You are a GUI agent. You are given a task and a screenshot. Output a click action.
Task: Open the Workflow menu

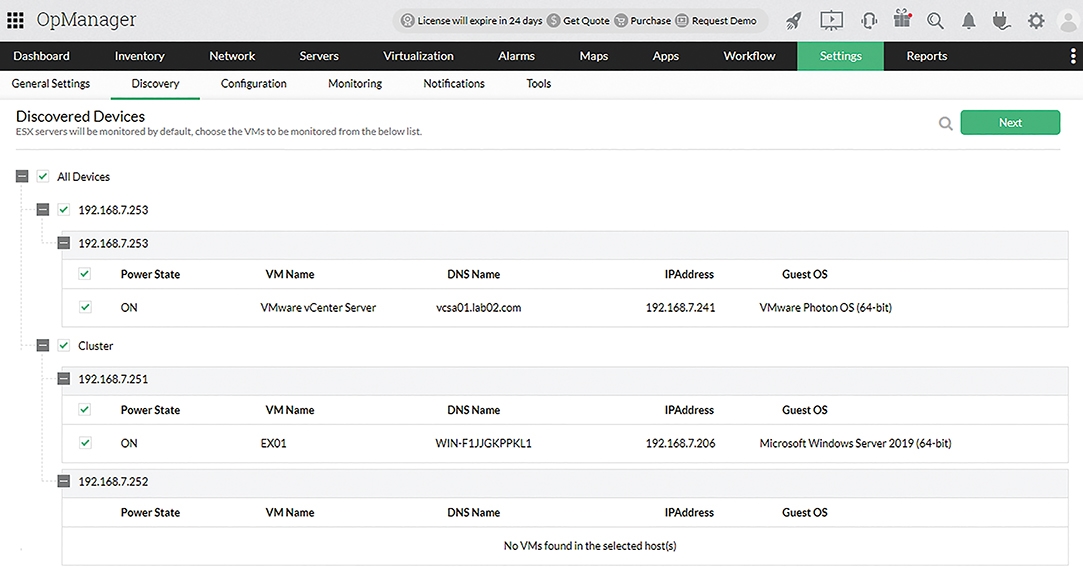[x=749, y=56]
